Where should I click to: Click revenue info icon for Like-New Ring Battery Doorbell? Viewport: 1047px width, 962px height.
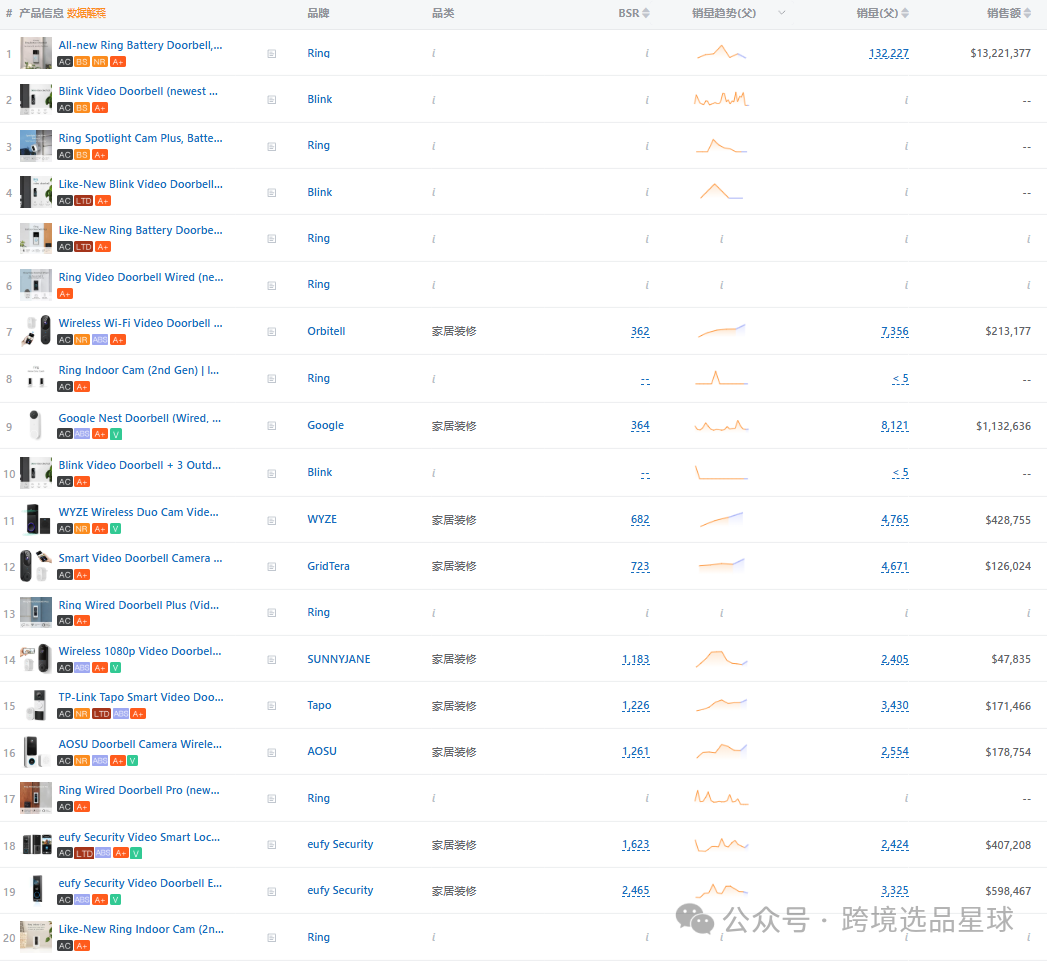1028,239
